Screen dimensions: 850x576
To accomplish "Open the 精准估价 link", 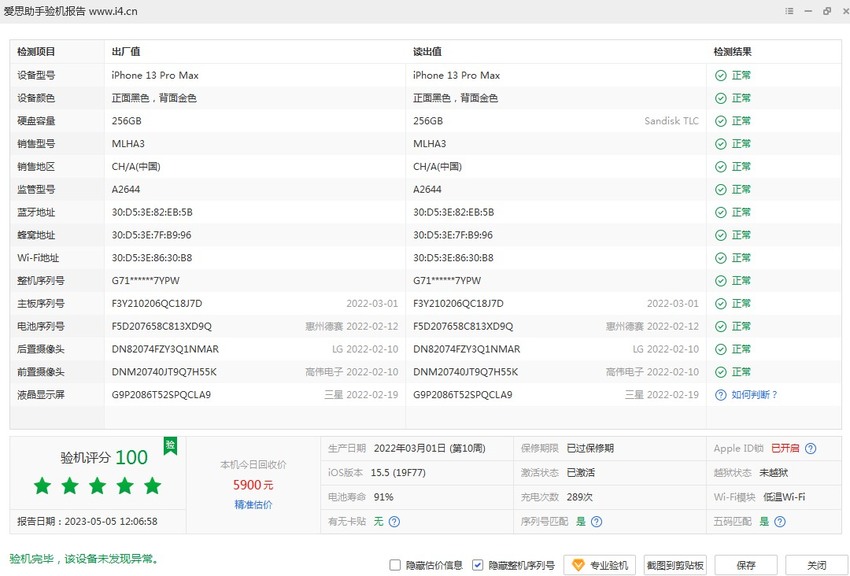I will pos(253,504).
